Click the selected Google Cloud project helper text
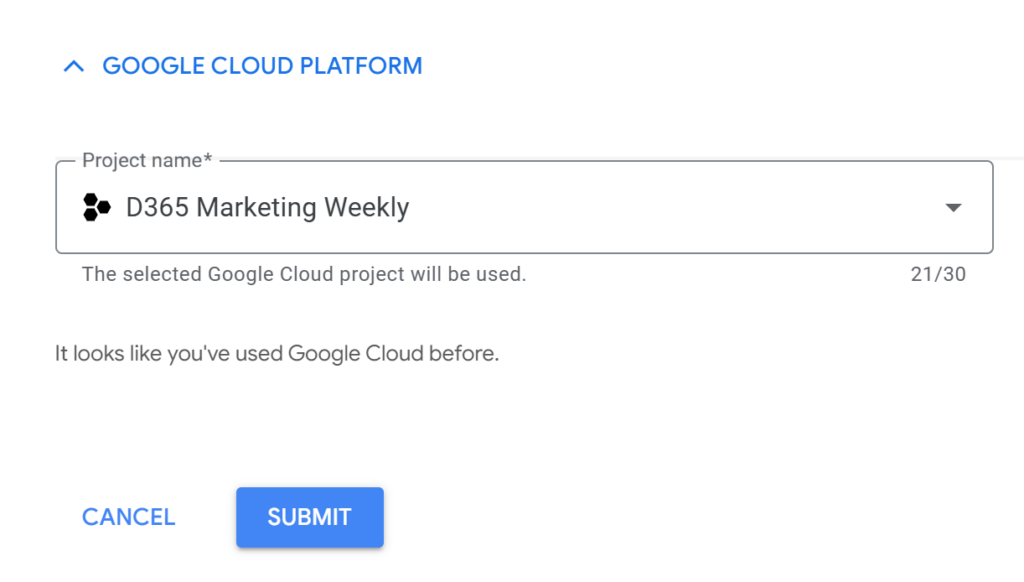Viewport: 1024px width, 582px height. (x=304, y=274)
